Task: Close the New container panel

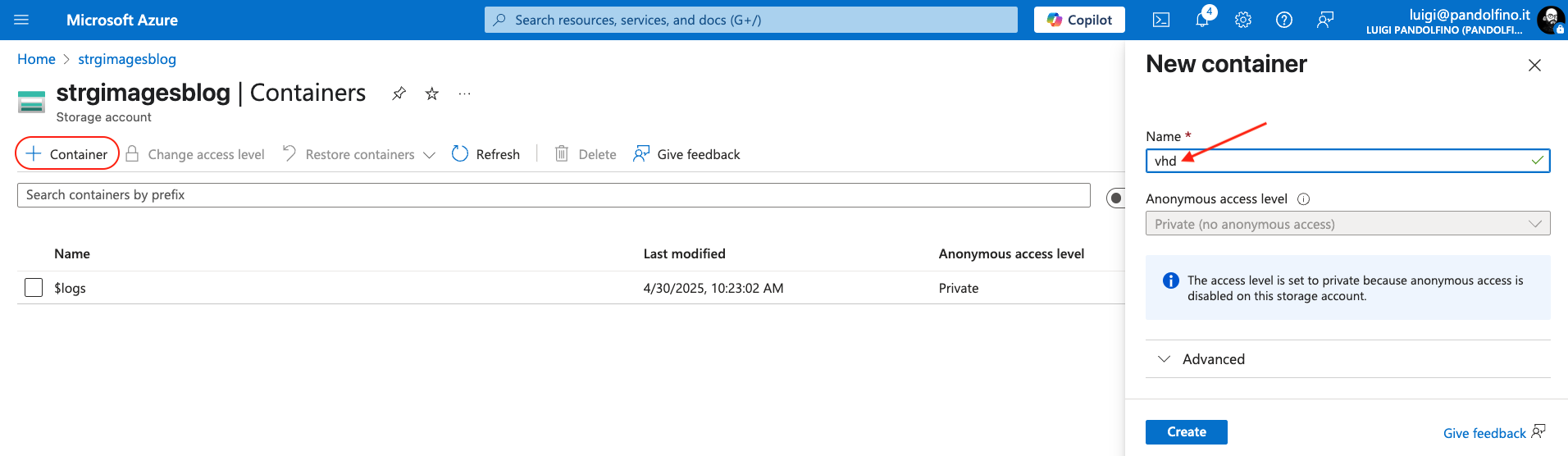Action: pos(1534,65)
